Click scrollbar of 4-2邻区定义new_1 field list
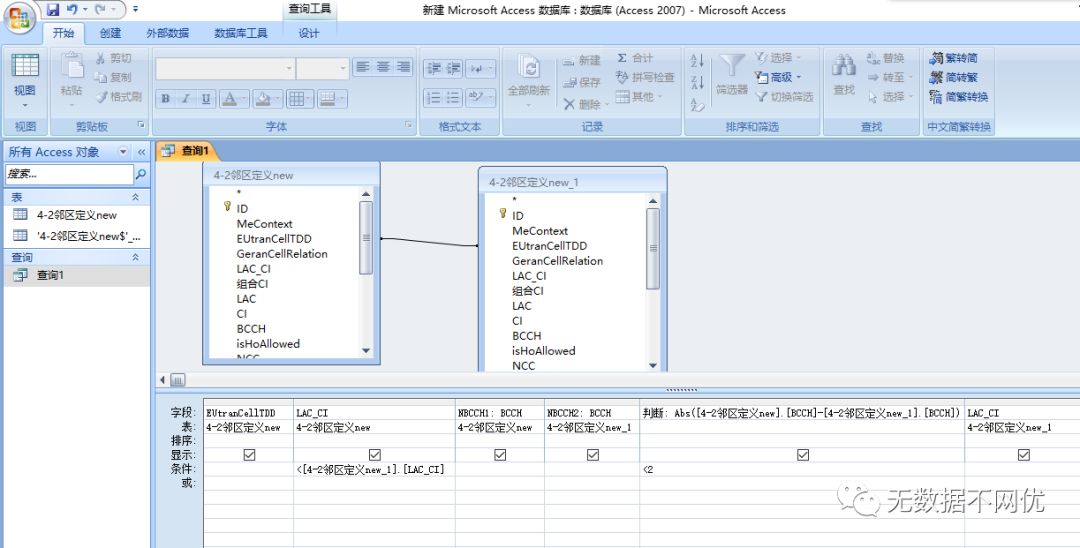This screenshot has width=1080, height=548. pos(652,249)
